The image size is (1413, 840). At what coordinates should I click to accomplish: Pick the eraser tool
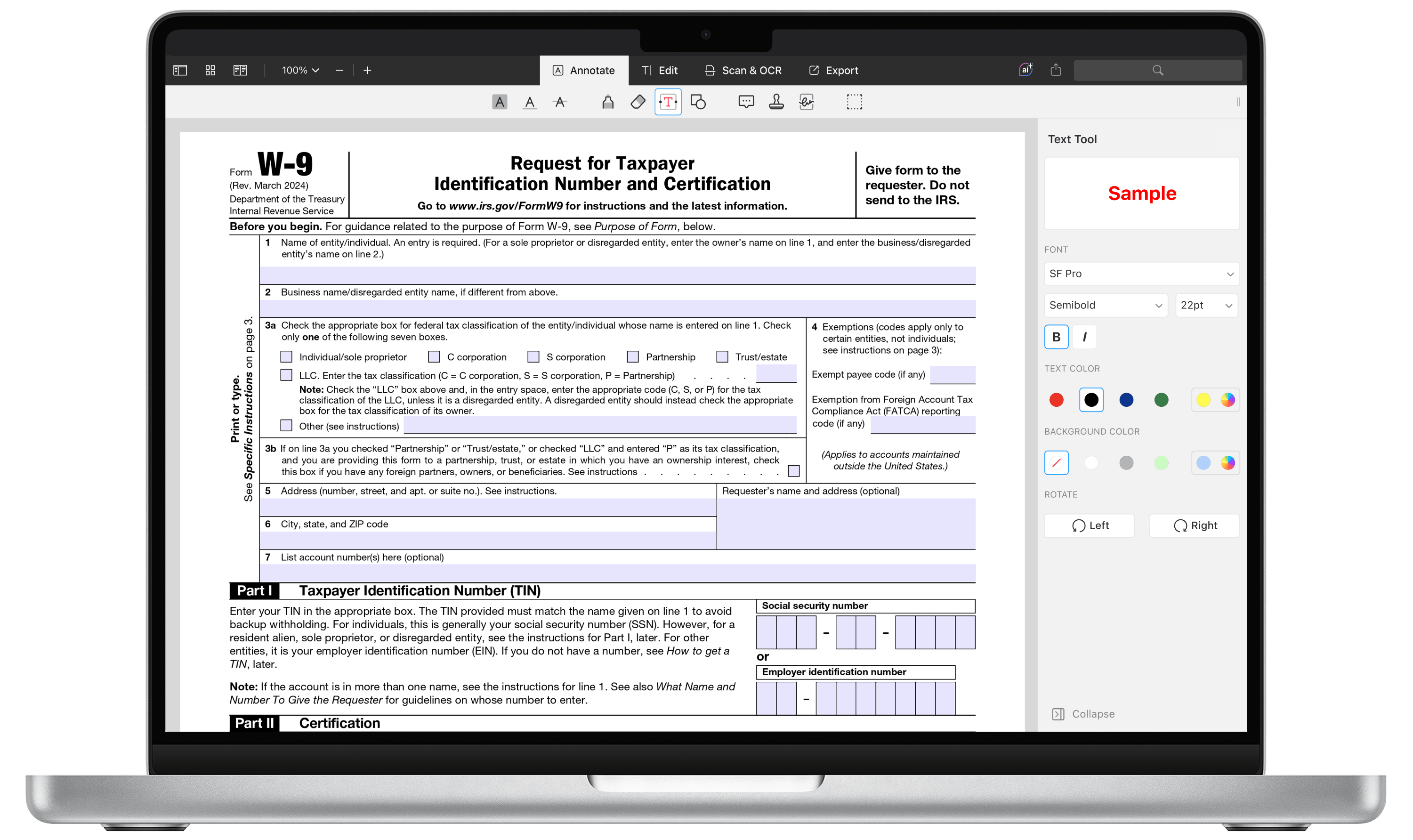coord(638,102)
